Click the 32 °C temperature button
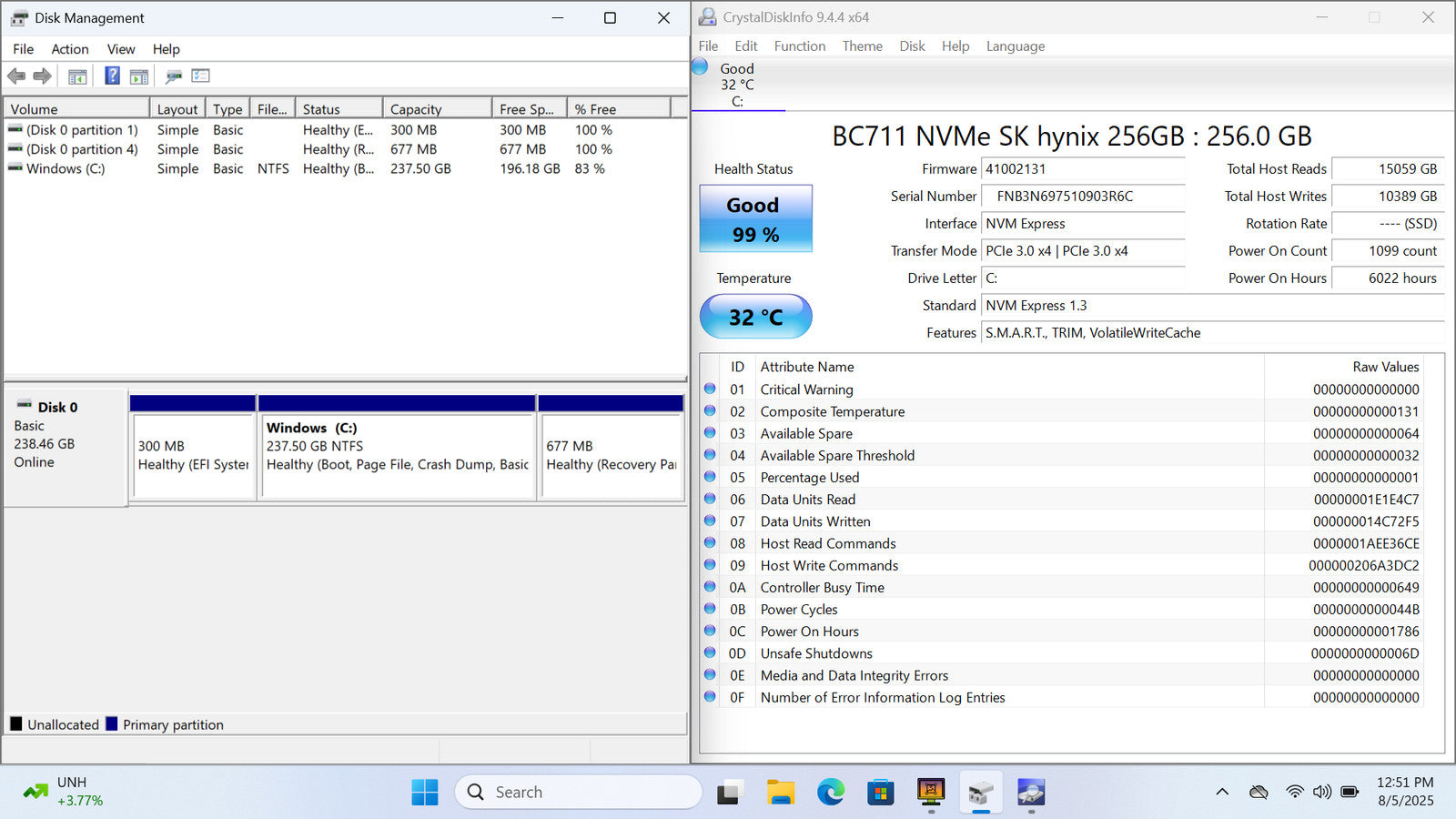The width and height of the screenshot is (1456, 819). tap(755, 317)
